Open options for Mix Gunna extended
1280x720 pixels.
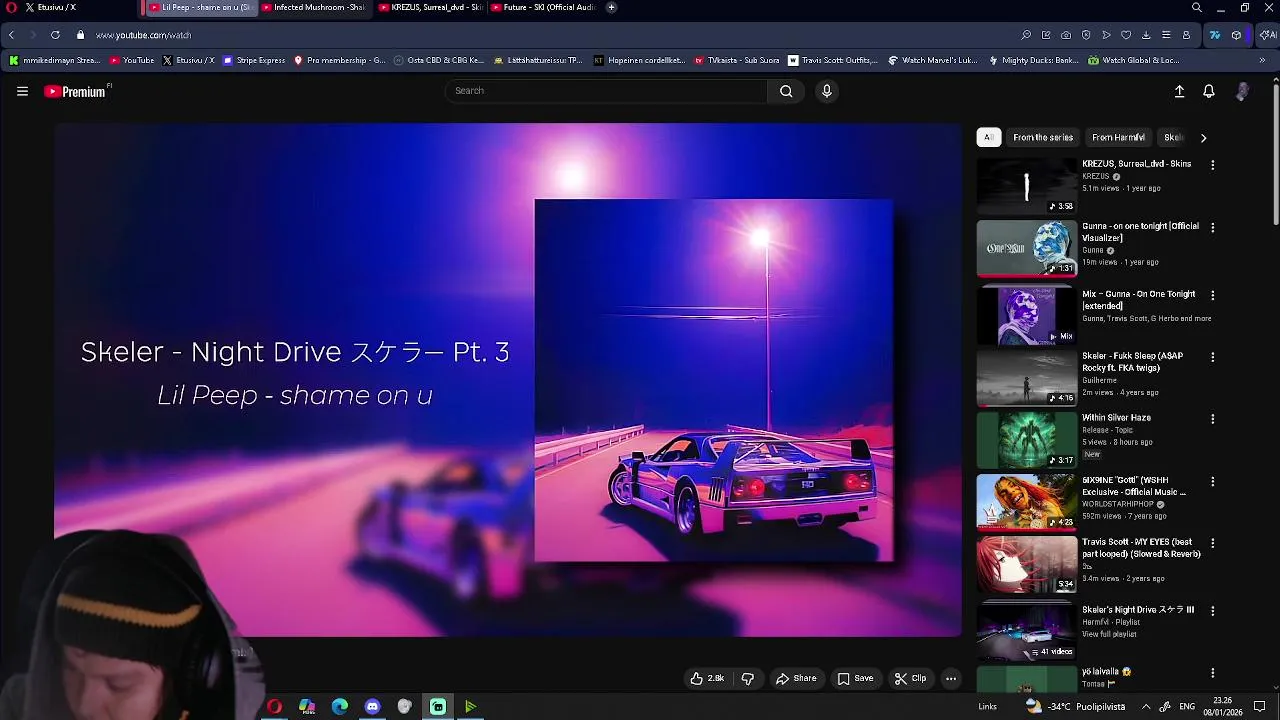pyautogui.click(x=1213, y=296)
